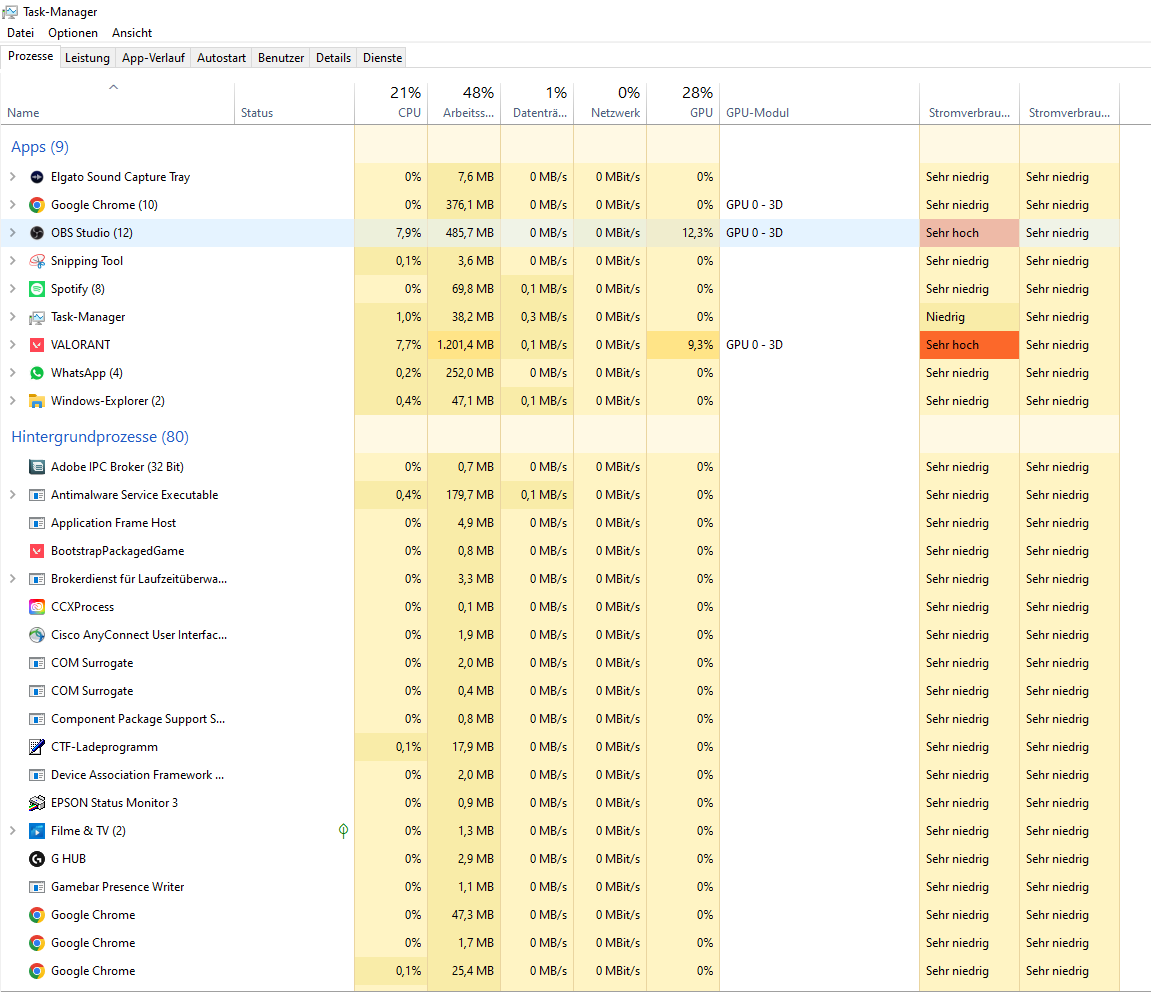Viewport: 1151px width, 995px height.
Task: Expand the Filme & TV (2) group
Action: click(x=12, y=831)
